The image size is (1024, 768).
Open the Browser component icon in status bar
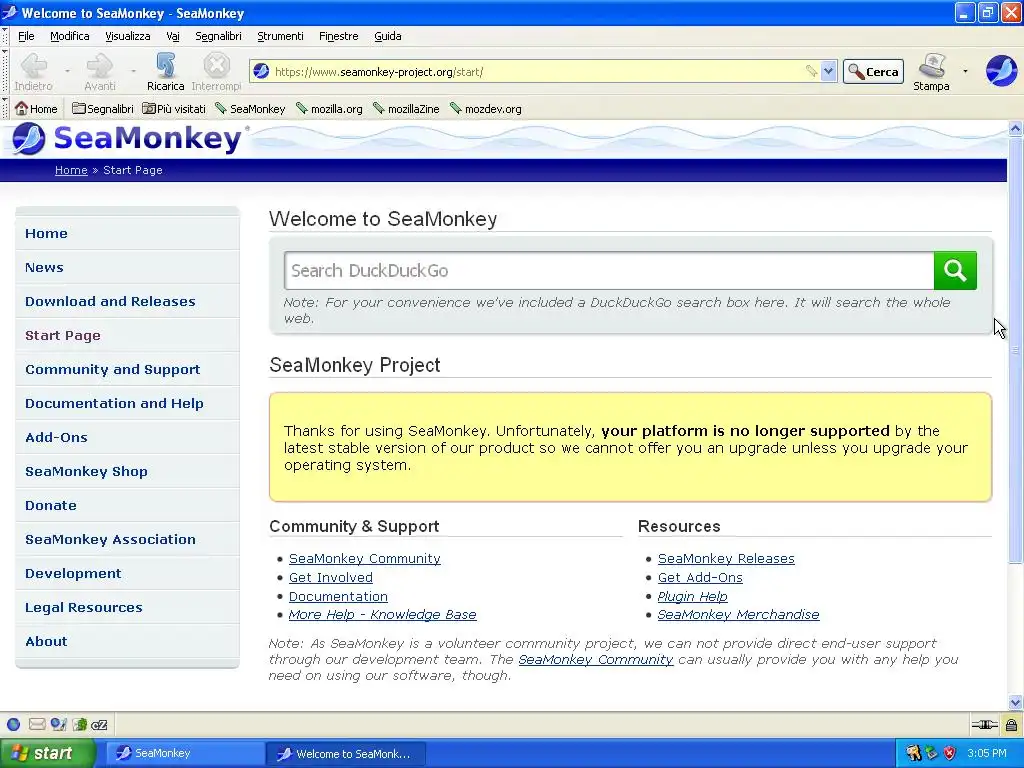(x=13, y=724)
